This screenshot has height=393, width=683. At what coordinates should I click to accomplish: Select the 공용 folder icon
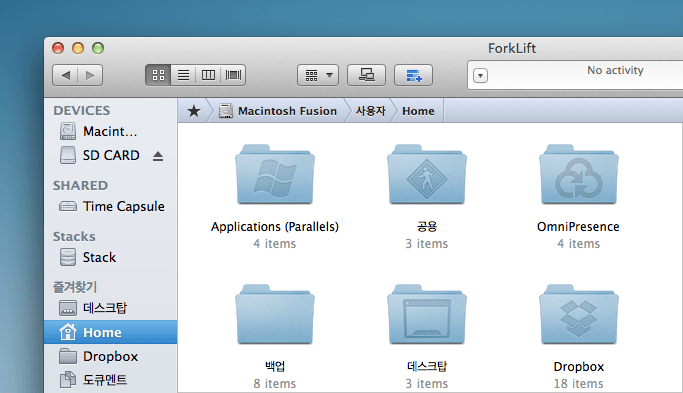pos(427,174)
